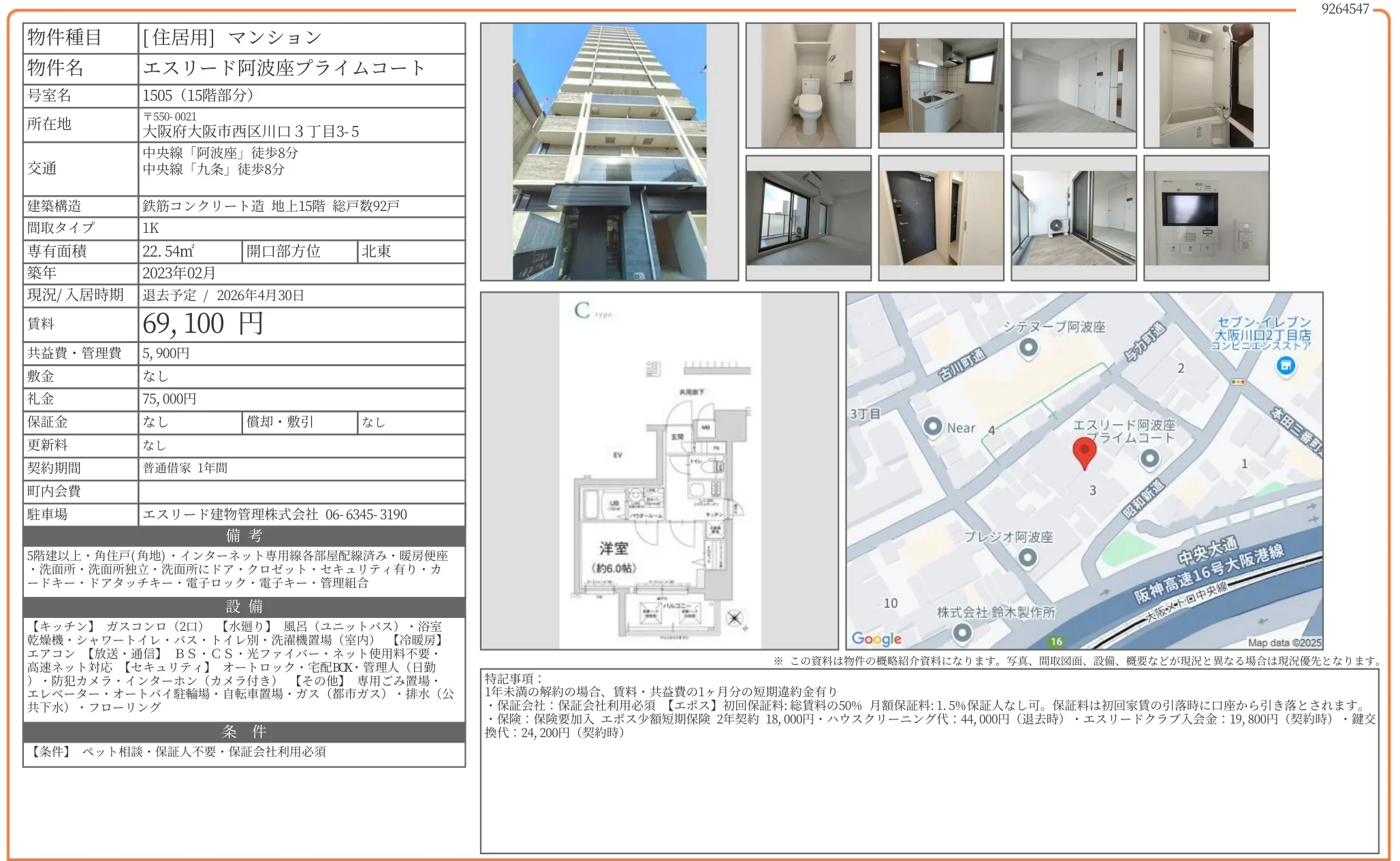
Task: Select the エスリード阿波座プライムコート building marker
Action: point(1151,459)
